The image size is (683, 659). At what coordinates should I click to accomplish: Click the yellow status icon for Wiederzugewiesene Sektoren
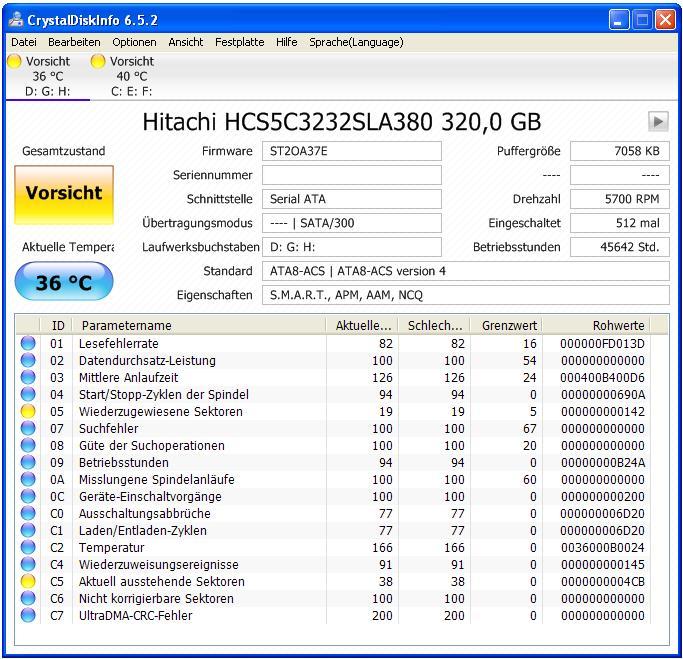[x=28, y=411]
